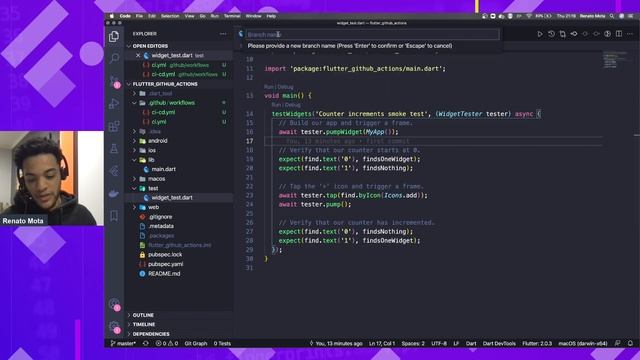The image size is (640, 360).
Task: Click in the Branch name input field
Action: tap(372, 35)
